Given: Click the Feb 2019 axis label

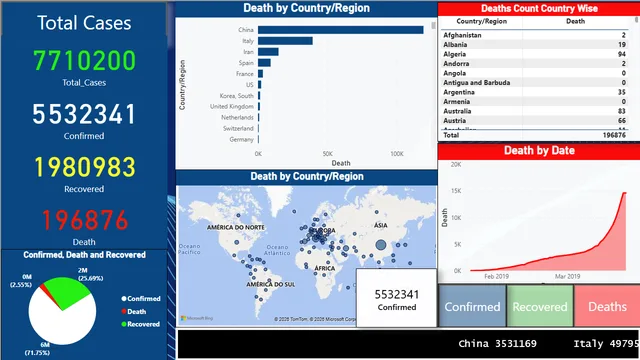Looking at the screenshot, I should [x=496, y=276].
